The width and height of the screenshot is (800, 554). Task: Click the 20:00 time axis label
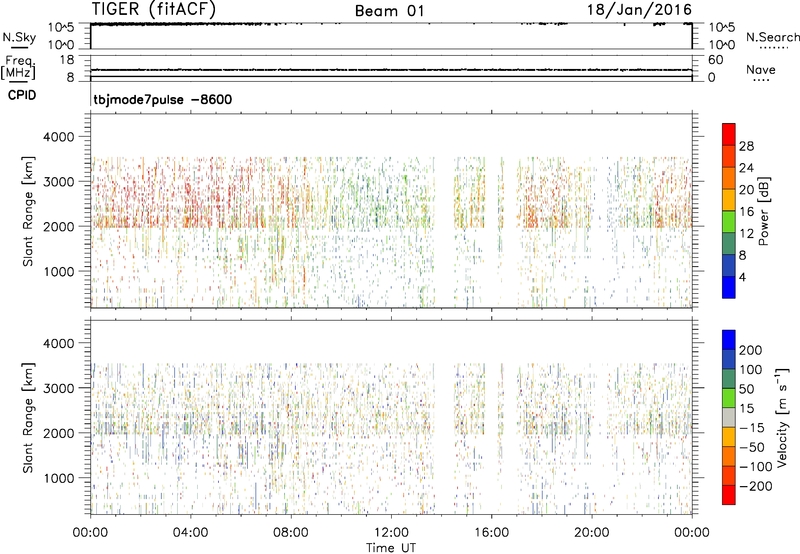[591, 533]
